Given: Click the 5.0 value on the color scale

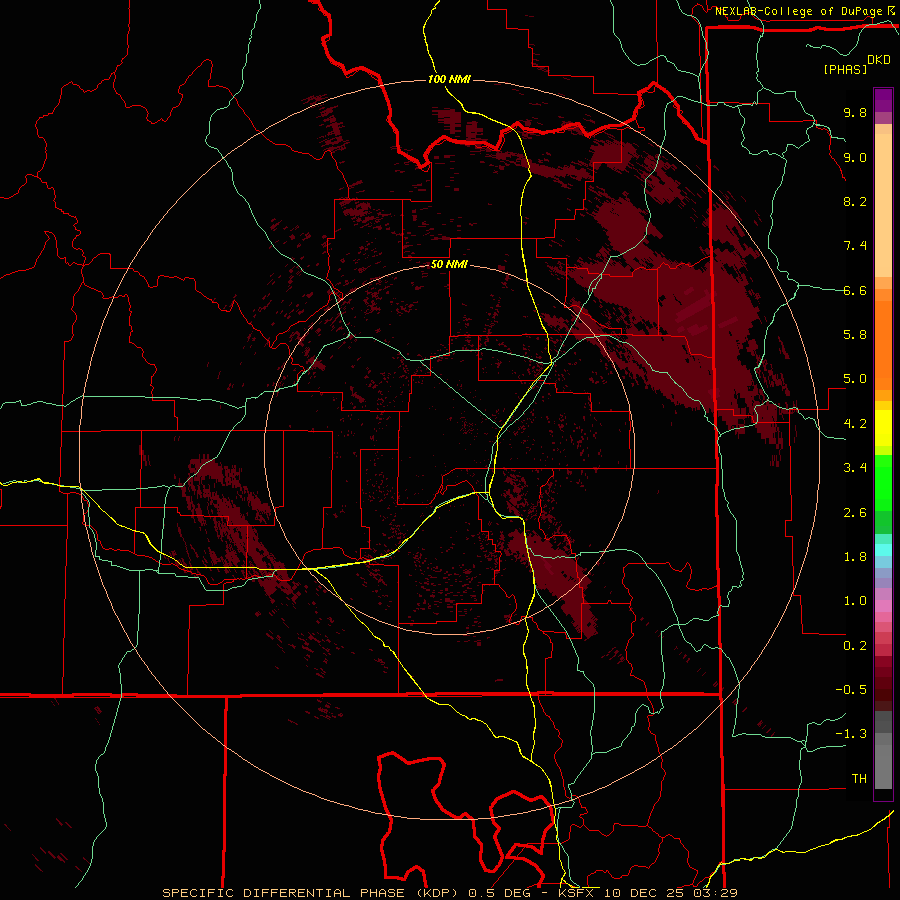Looking at the screenshot, I should click(855, 379).
